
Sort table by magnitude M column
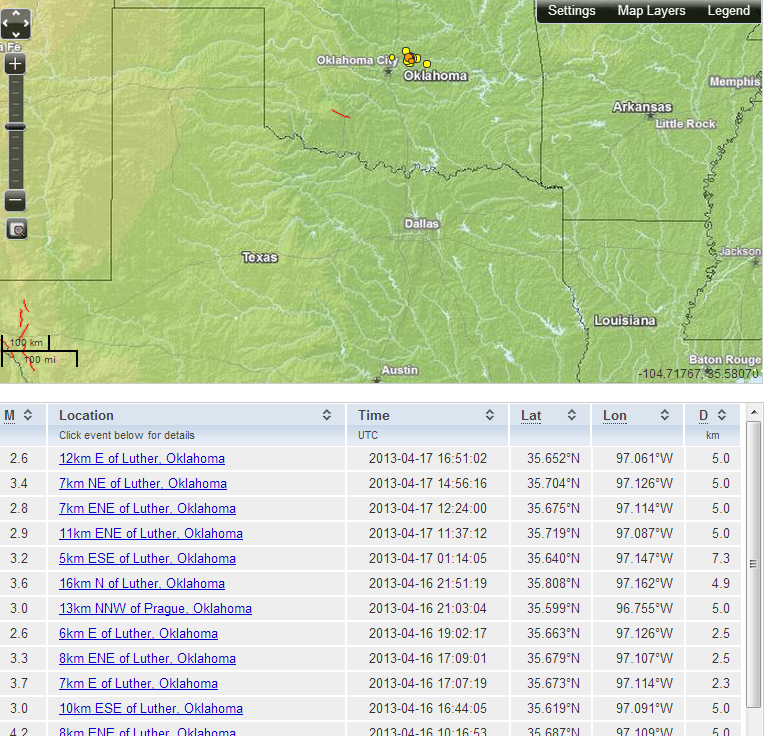coord(28,415)
